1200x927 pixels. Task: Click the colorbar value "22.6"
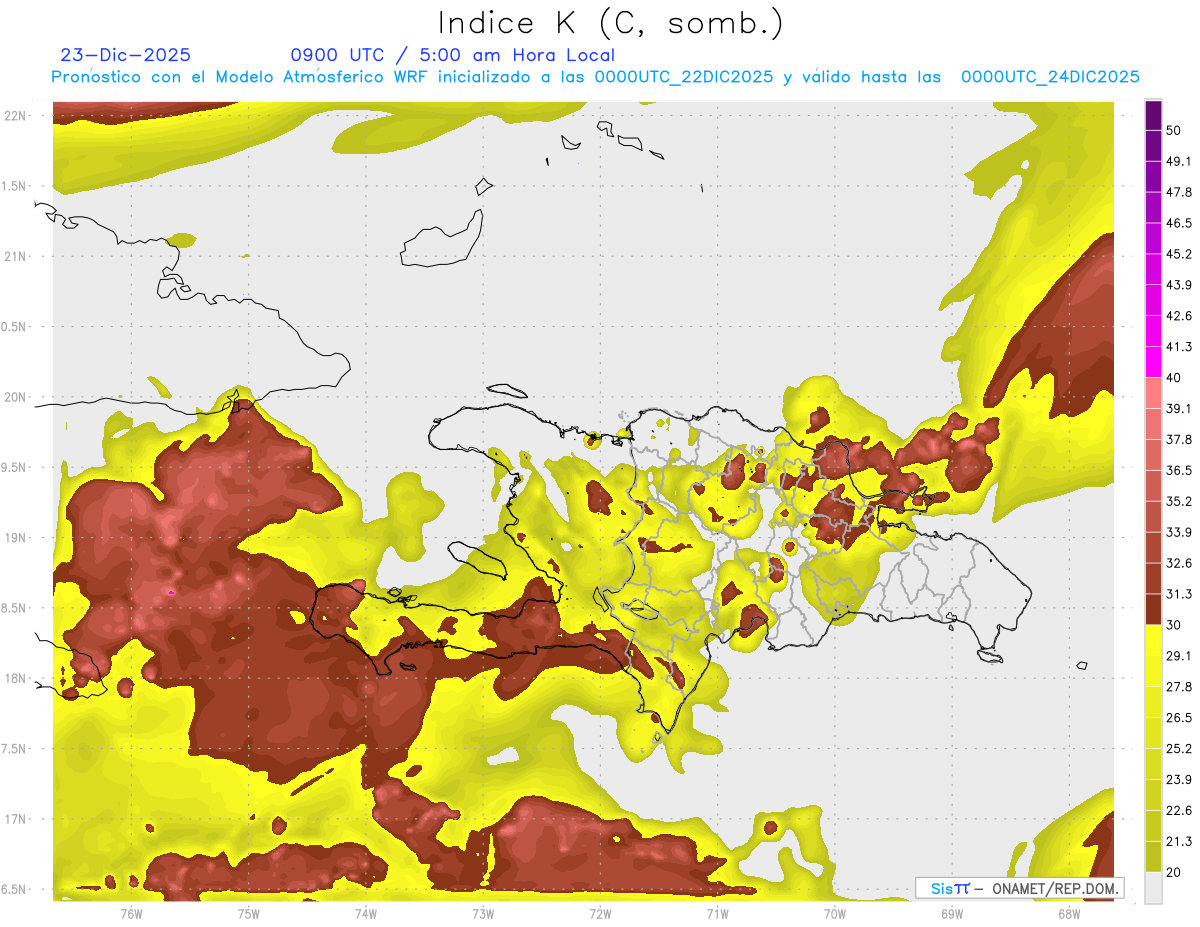[1179, 810]
